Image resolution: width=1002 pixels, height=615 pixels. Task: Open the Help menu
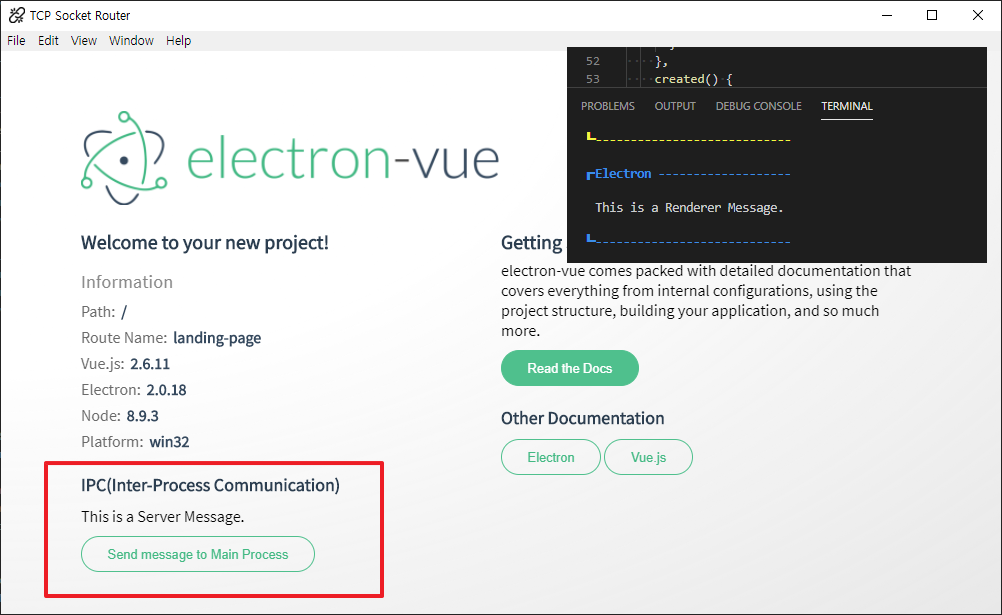click(178, 40)
